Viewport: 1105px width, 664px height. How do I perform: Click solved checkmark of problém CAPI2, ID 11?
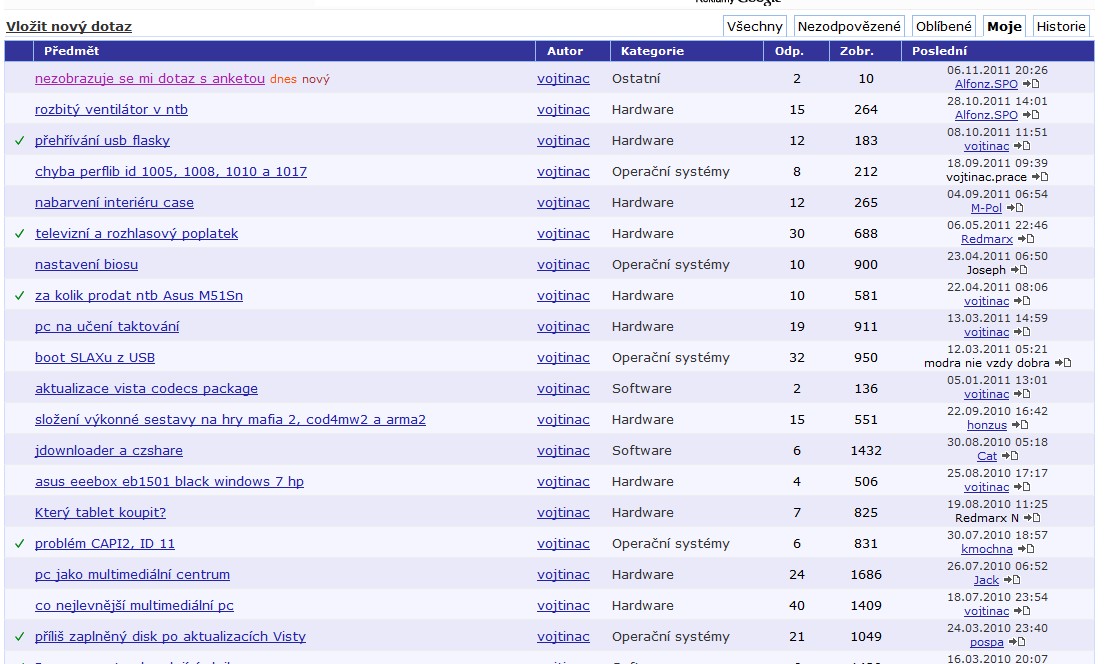coord(20,544)
